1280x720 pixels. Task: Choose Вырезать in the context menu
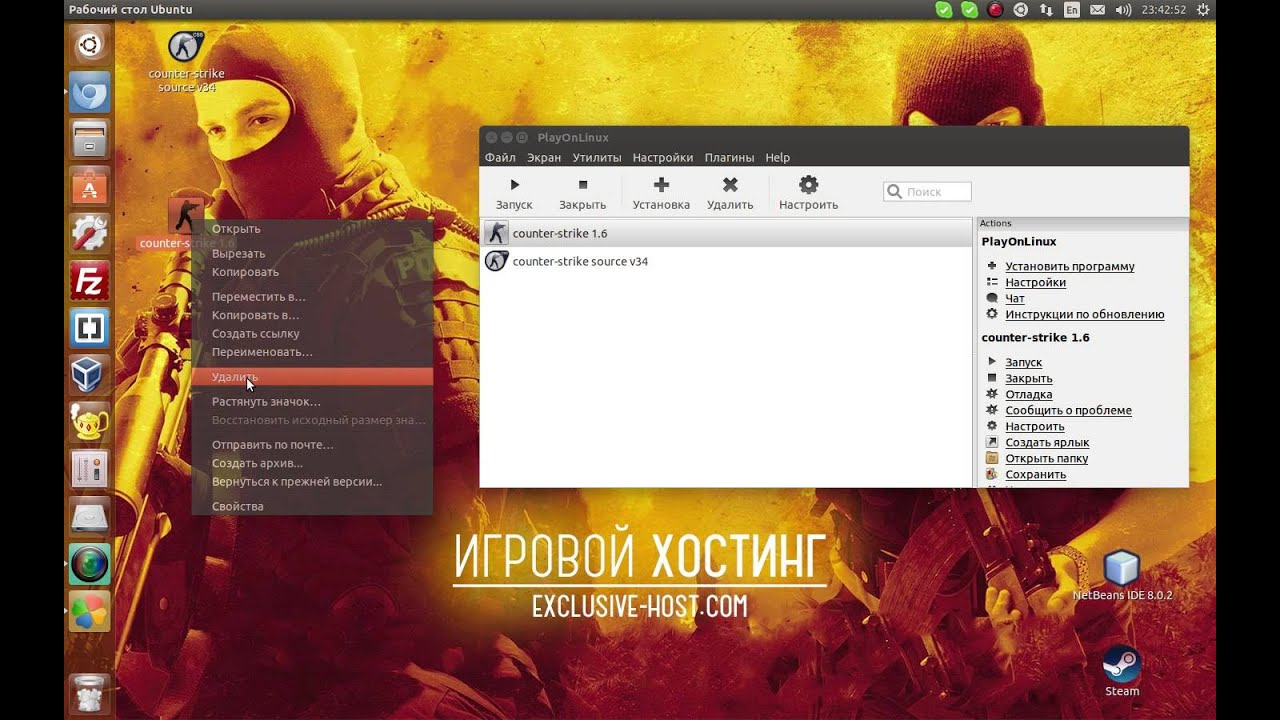pos(312,254)
